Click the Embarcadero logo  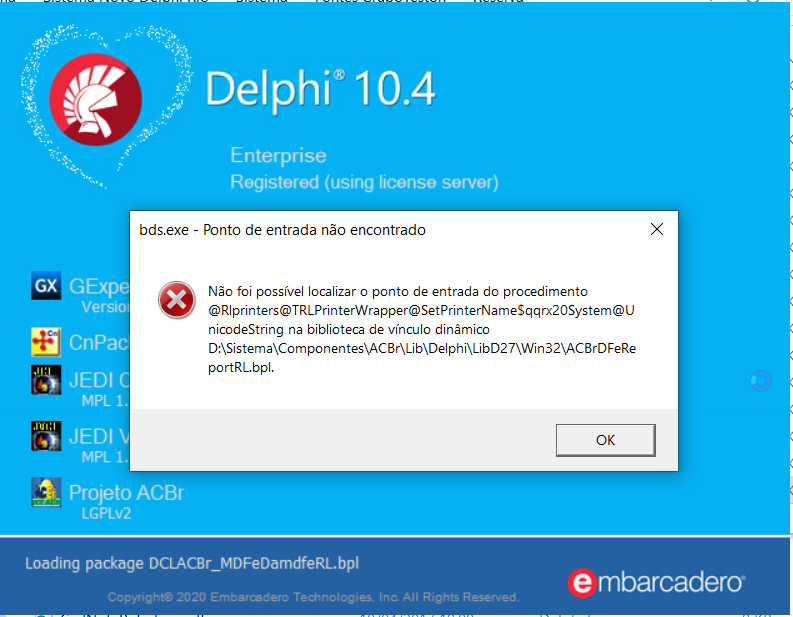tap(656, 583)
